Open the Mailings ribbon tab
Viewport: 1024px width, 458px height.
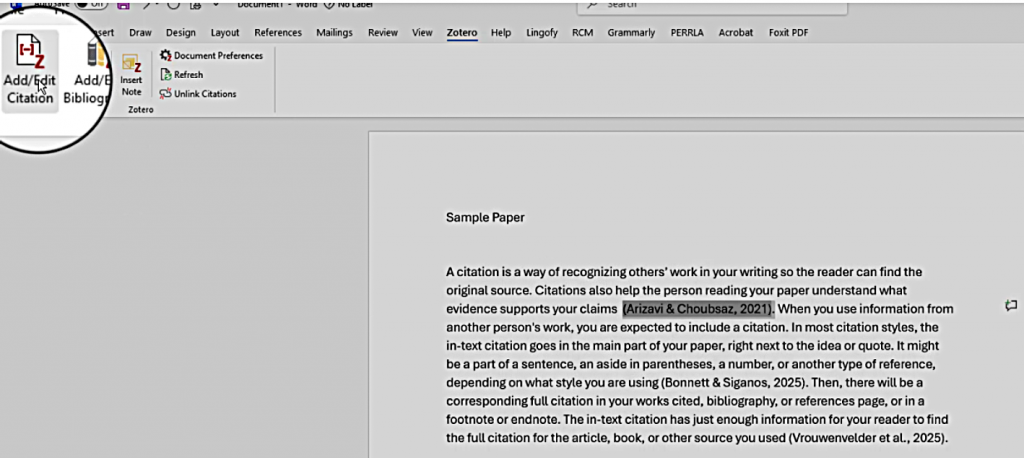[334, 33]
